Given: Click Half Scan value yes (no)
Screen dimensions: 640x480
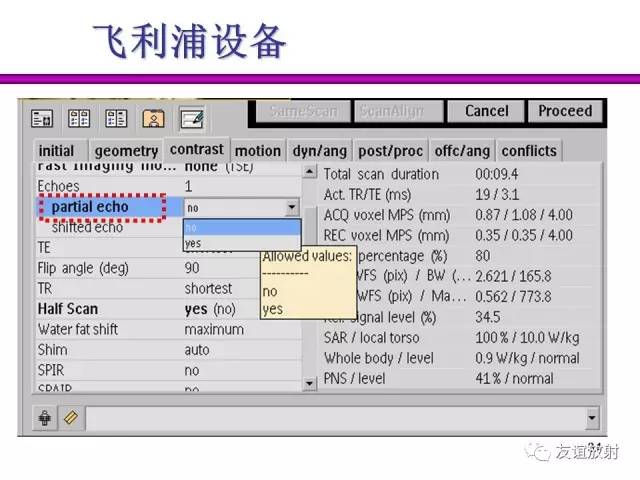Looking at the screenshot, I should click(210, 309).
